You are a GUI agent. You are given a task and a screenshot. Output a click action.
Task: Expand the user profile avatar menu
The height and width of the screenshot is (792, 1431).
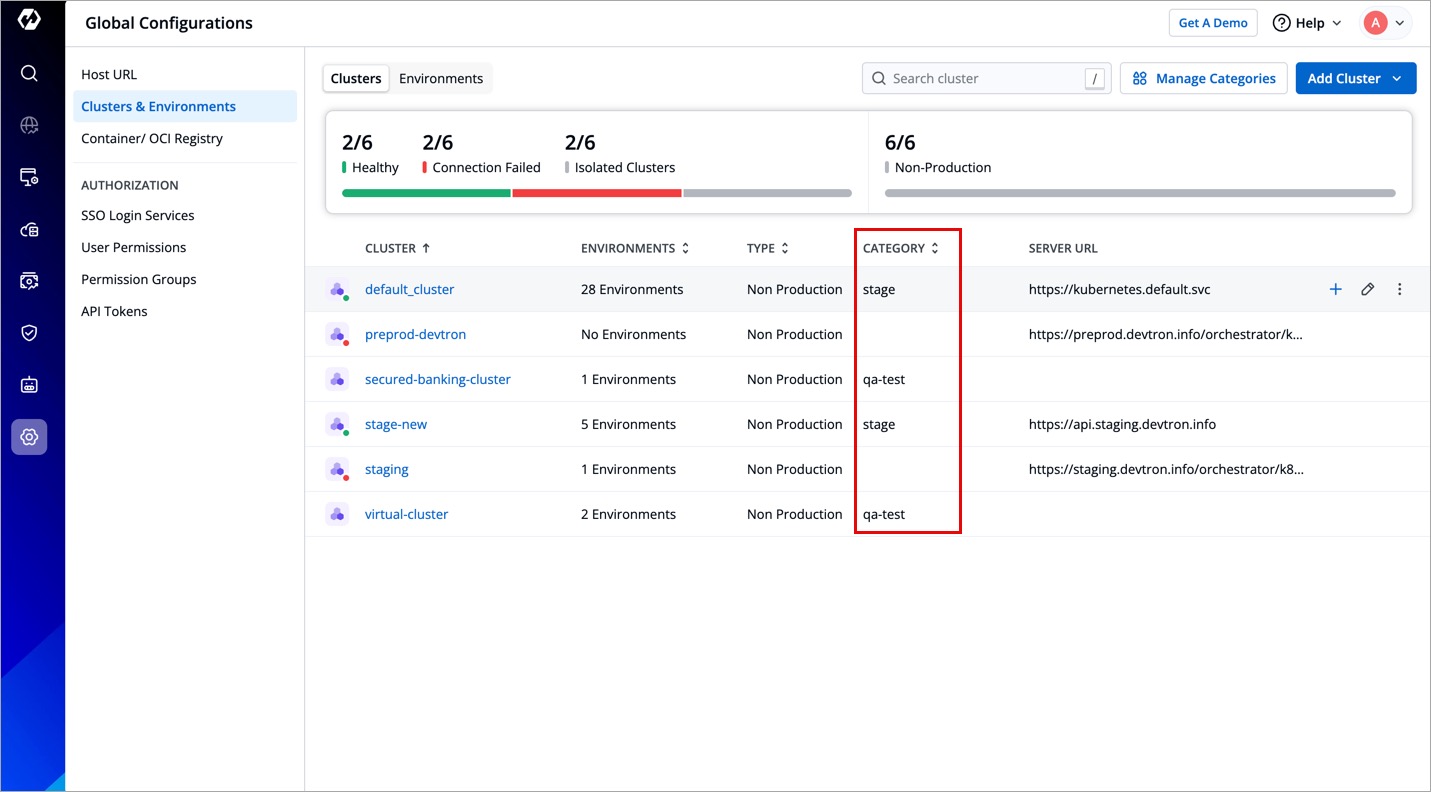(x=1385, y=23)
